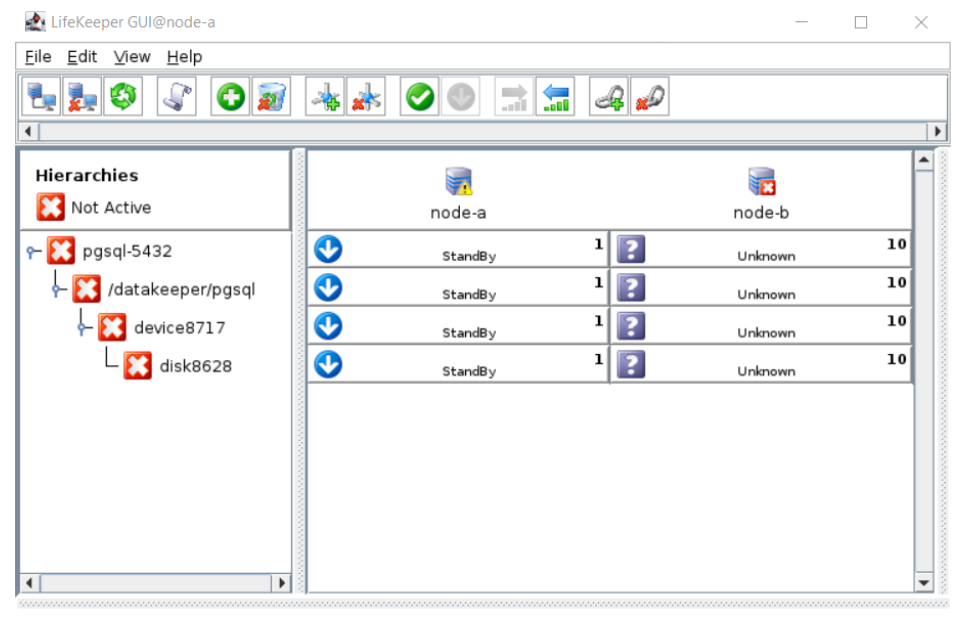This screenshot has width=970, height=628.
Task: Open the Help menu
Action: pos(184,57)
